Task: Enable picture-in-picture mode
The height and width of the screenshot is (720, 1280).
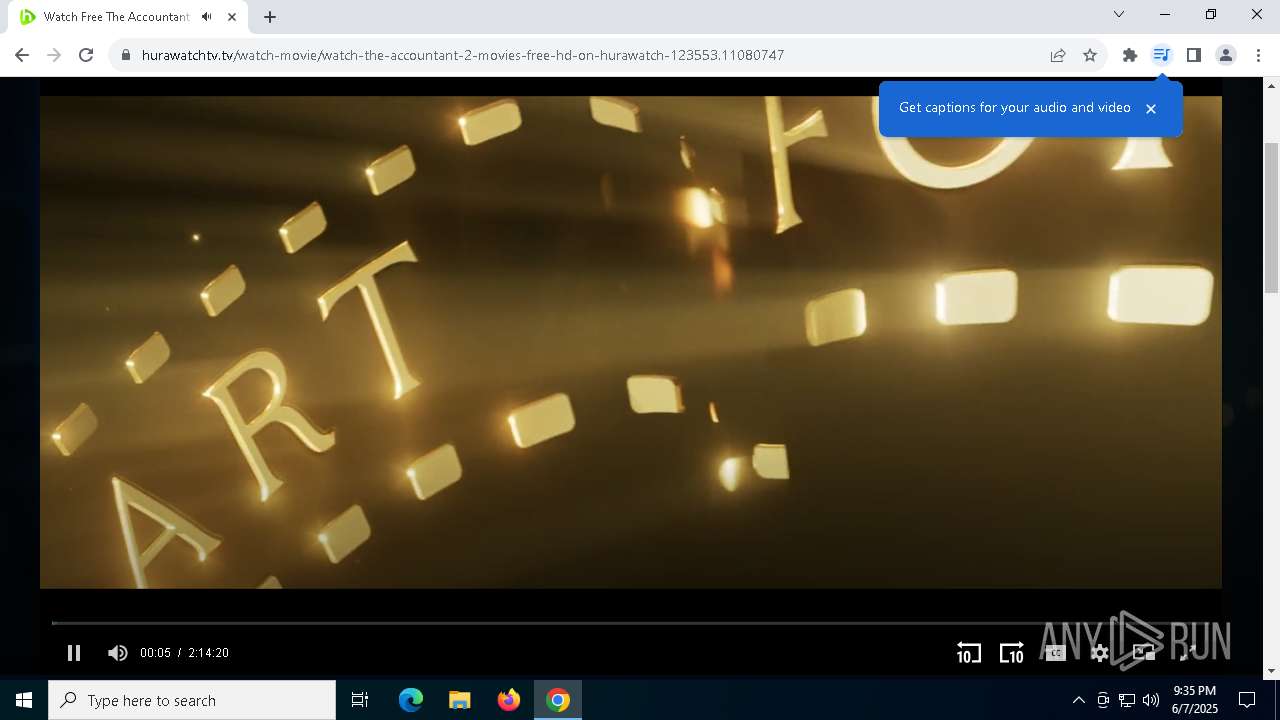Action: (x=1144, y=653)
